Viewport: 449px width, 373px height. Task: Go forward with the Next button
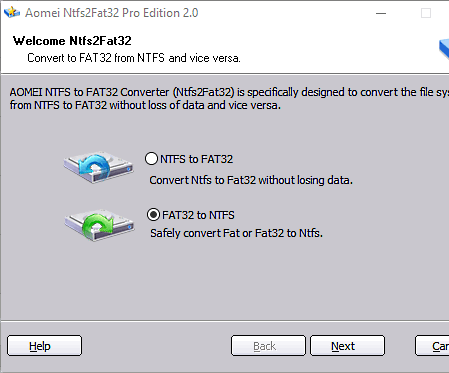347,346
